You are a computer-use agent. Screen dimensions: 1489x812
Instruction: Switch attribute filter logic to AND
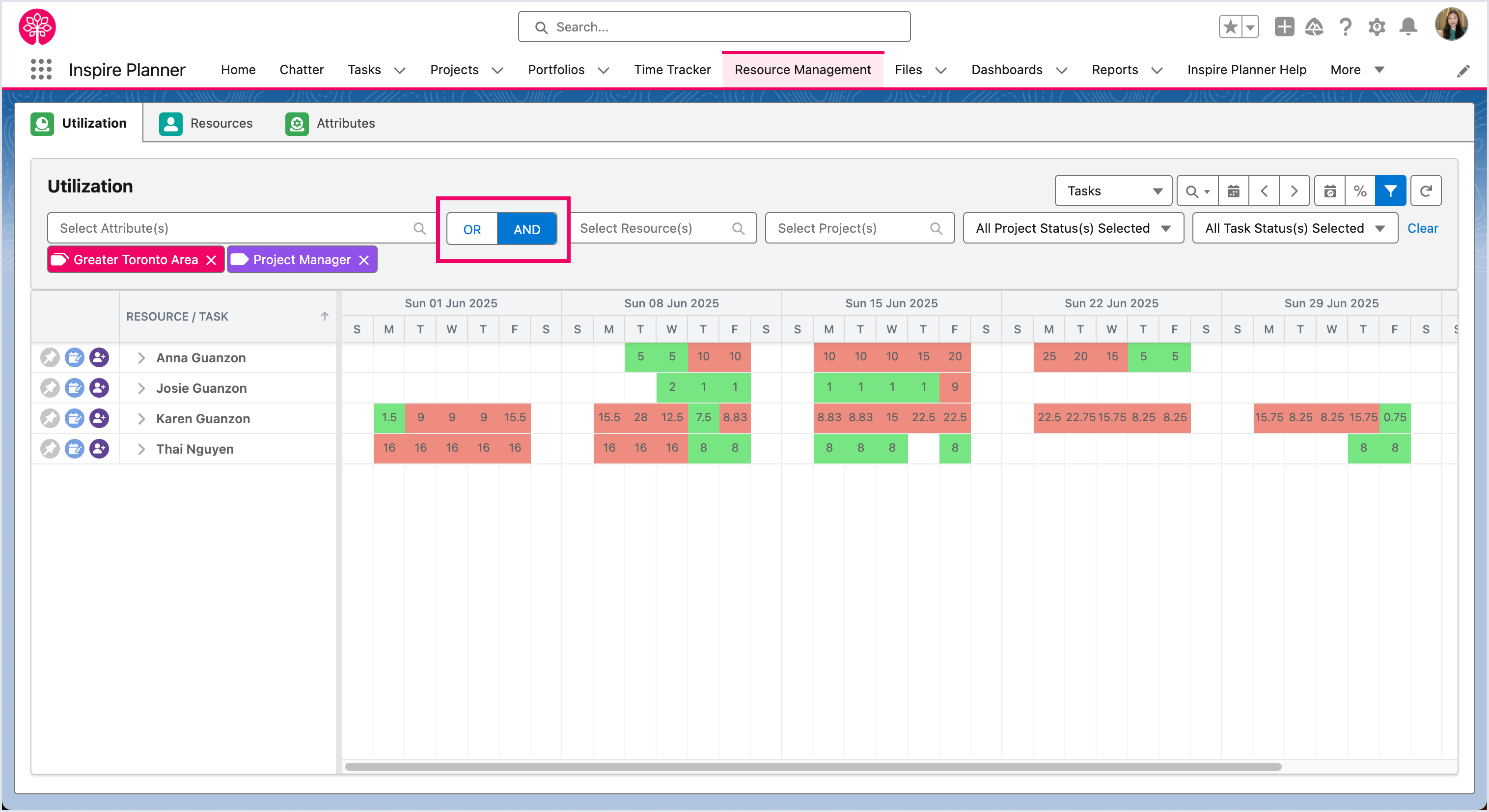526,229
